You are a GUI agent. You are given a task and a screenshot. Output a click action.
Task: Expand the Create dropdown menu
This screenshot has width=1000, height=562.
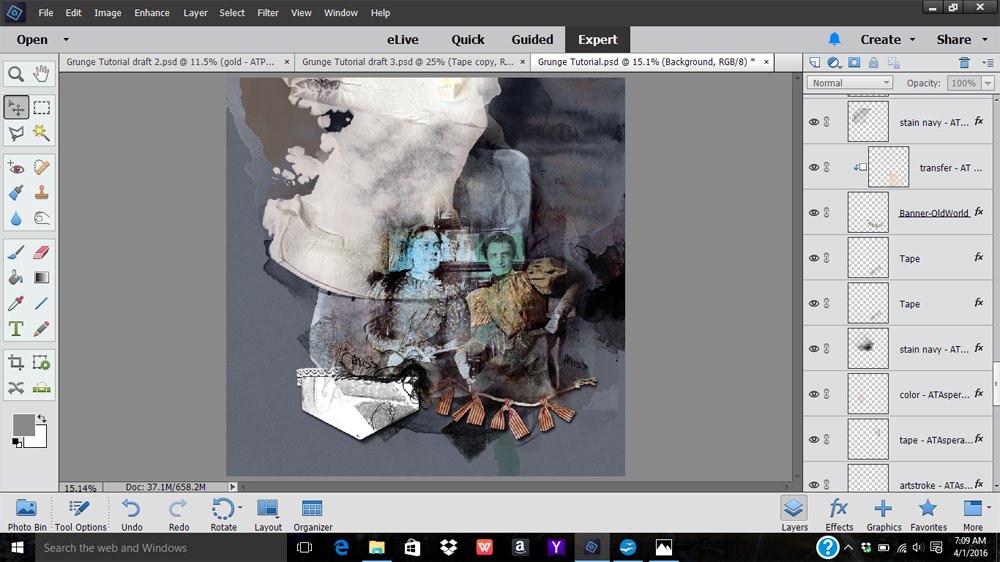point(912,40)
